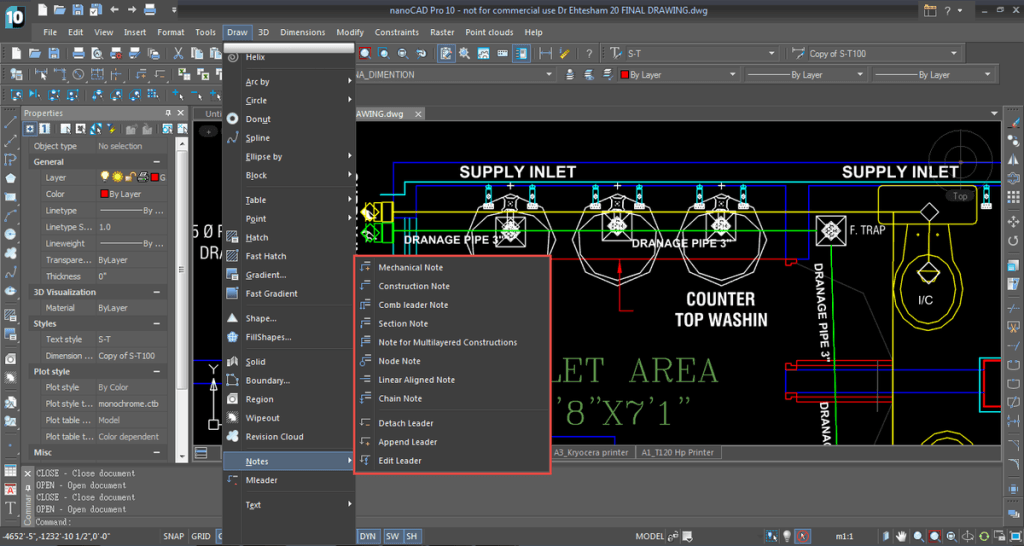The image size is (1024, 546).
Task: Toggle SNAP mode in status bar
Action: 174,537
